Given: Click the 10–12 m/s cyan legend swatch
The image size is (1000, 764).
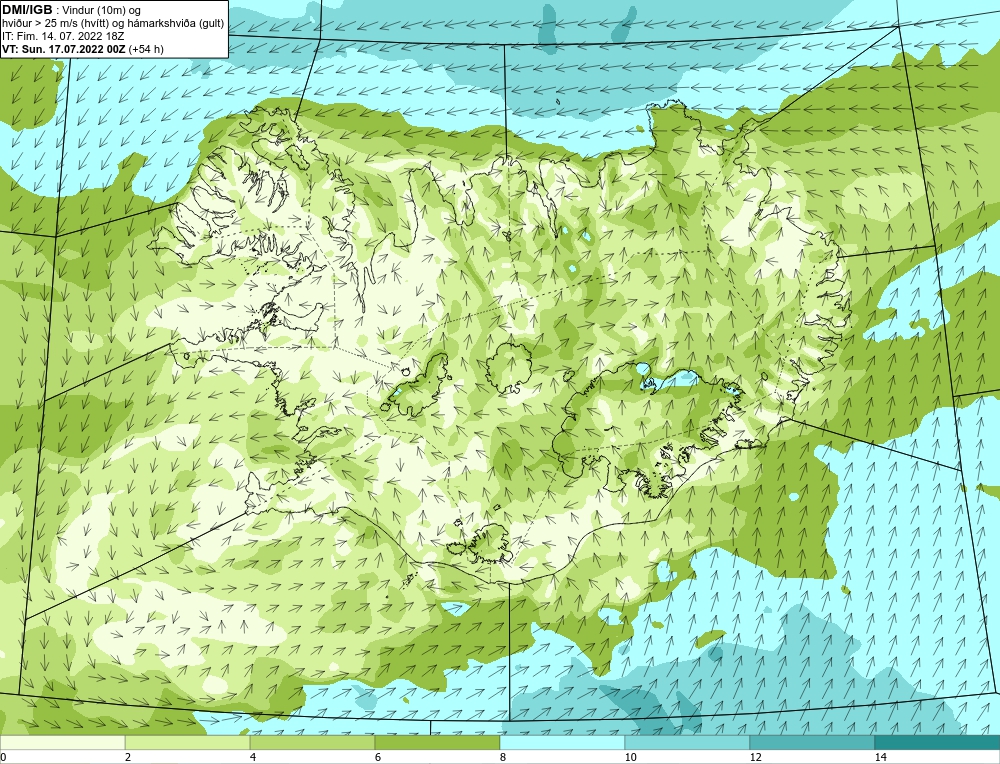Looking at the screenshot, I should tap(688, 742).
